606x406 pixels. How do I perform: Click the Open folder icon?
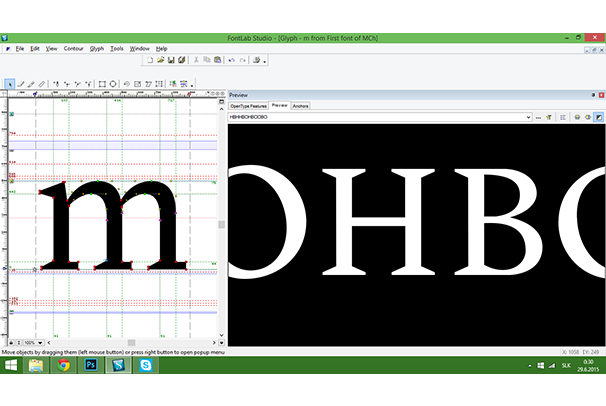[x=160, y=60]
